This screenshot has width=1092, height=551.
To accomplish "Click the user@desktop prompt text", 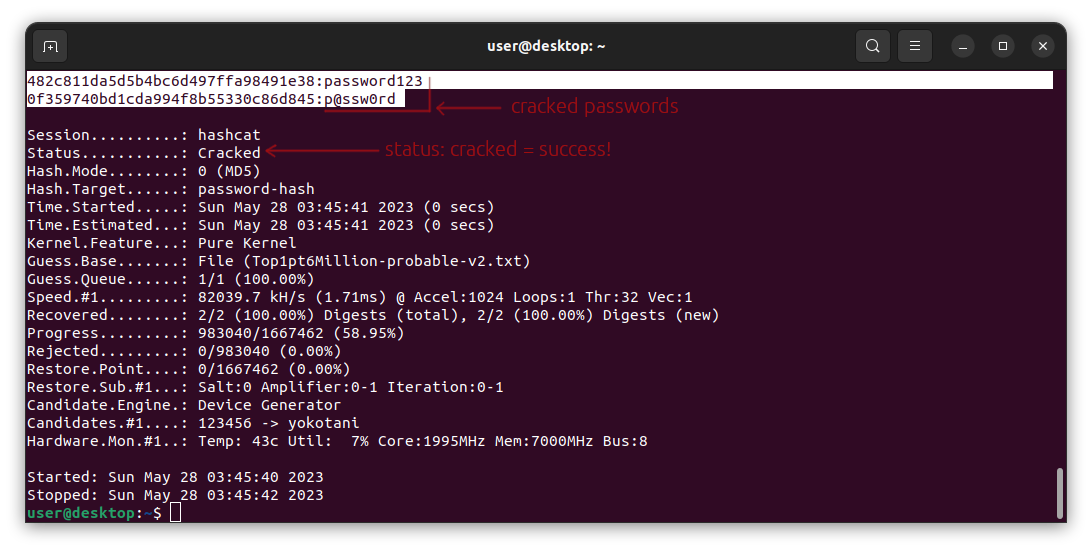I will (80, 513).
